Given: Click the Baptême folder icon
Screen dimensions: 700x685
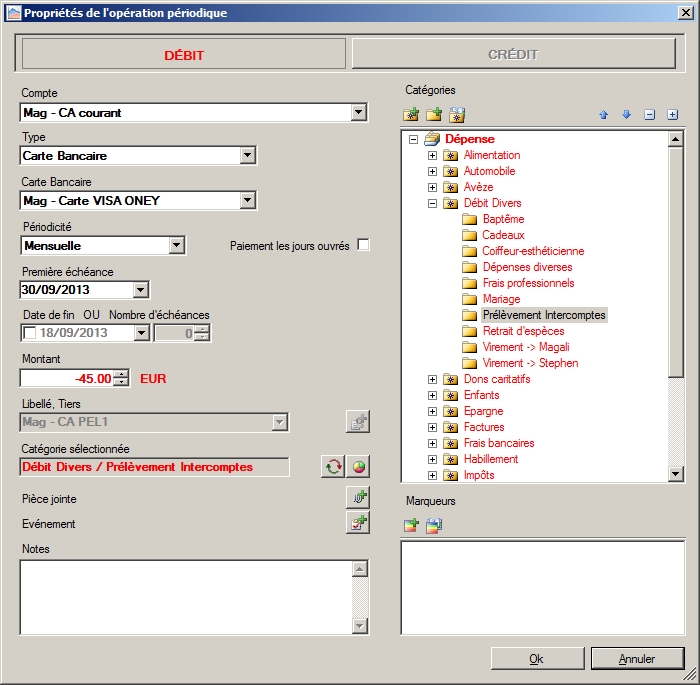Looking at the screenshot, I should point(469,219).
